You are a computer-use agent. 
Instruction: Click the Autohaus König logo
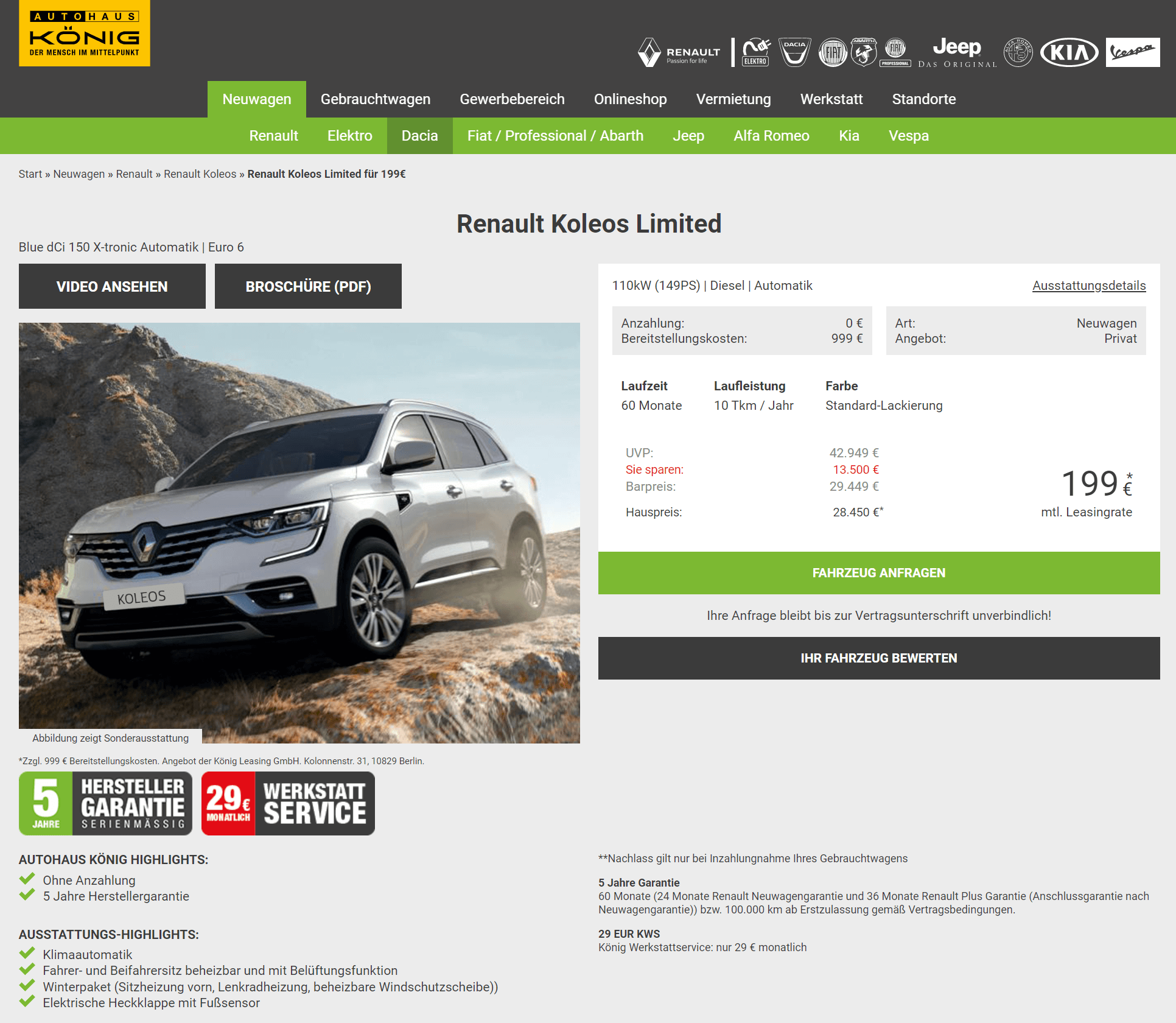pyautogui.click(x=85, y=33)
